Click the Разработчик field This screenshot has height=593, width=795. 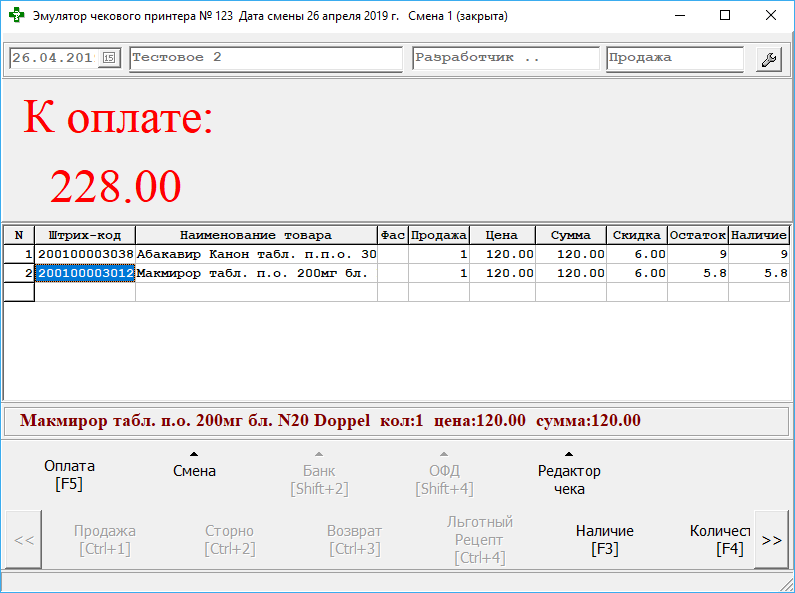click(505, 58)
